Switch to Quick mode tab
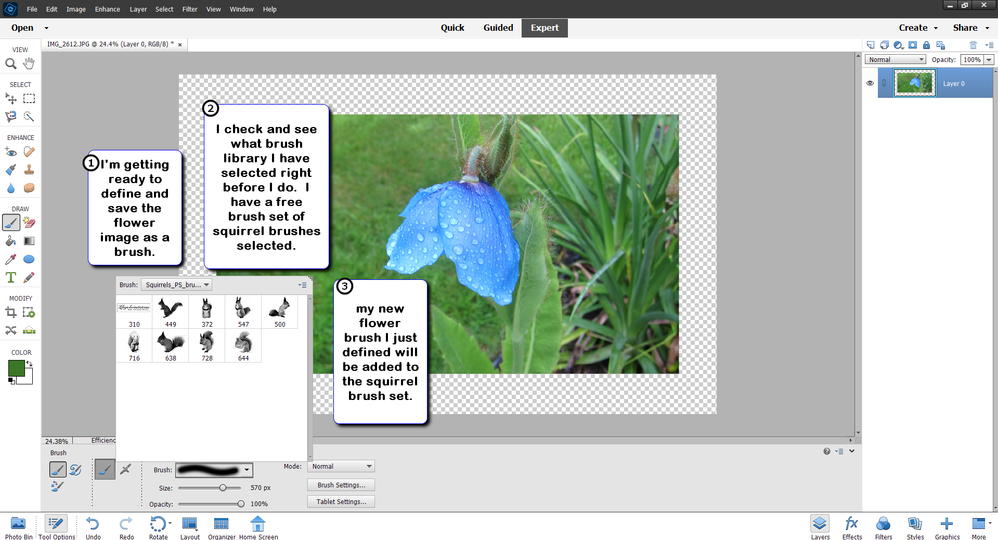The height and width of the screenshot is (540, 998). click(453, 27)
